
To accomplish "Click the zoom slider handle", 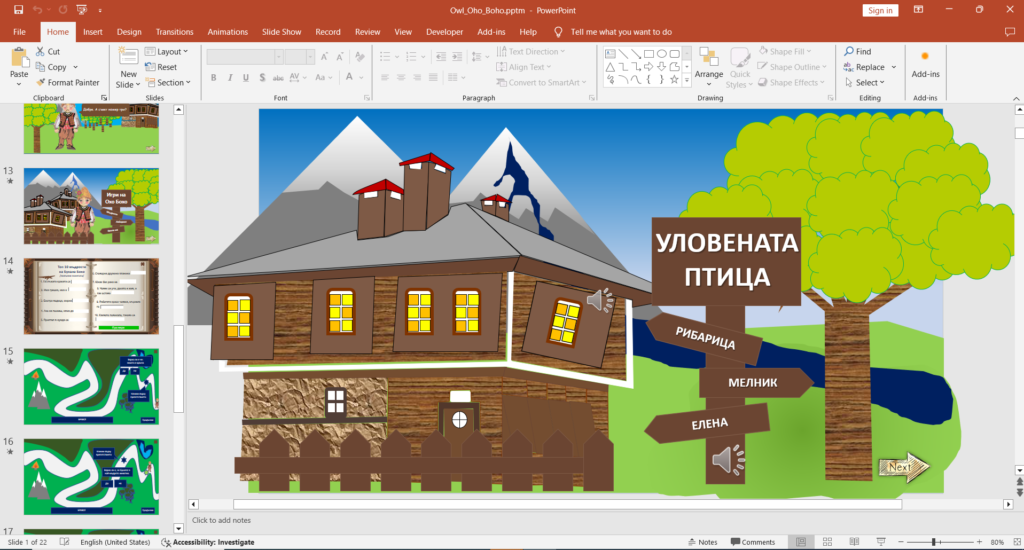I will click(x=934, y=542).
